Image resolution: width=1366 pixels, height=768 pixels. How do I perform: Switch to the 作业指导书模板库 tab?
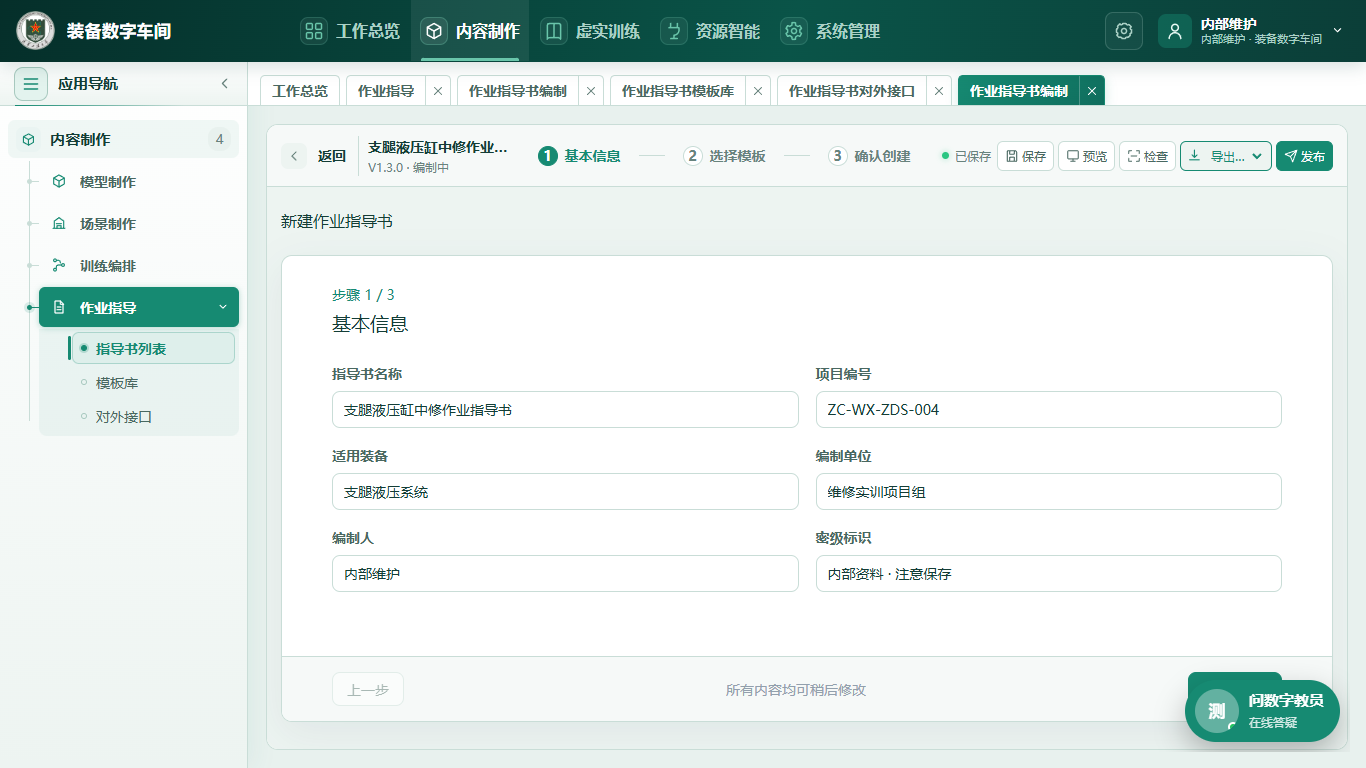(678, 91)
